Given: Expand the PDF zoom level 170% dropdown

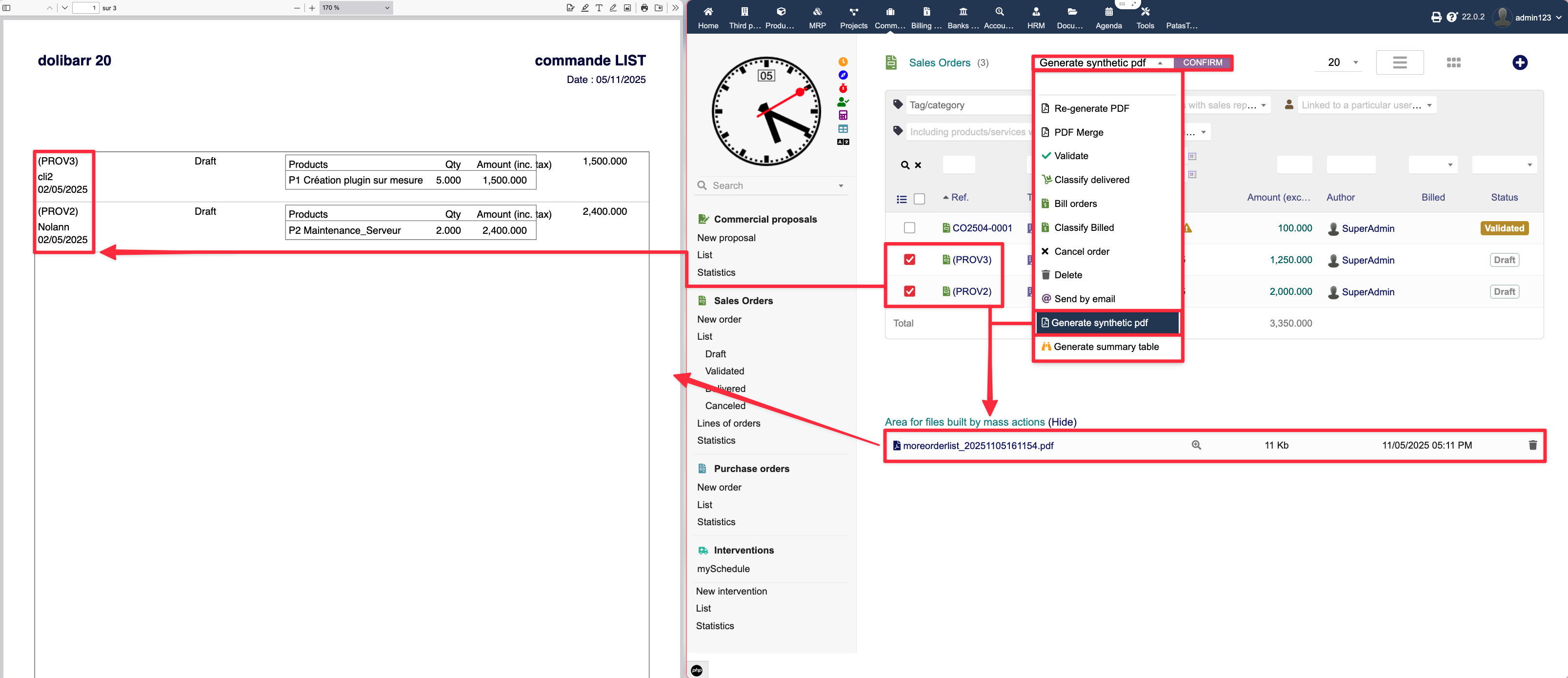Looking at the screenshot, I should 356,8.
